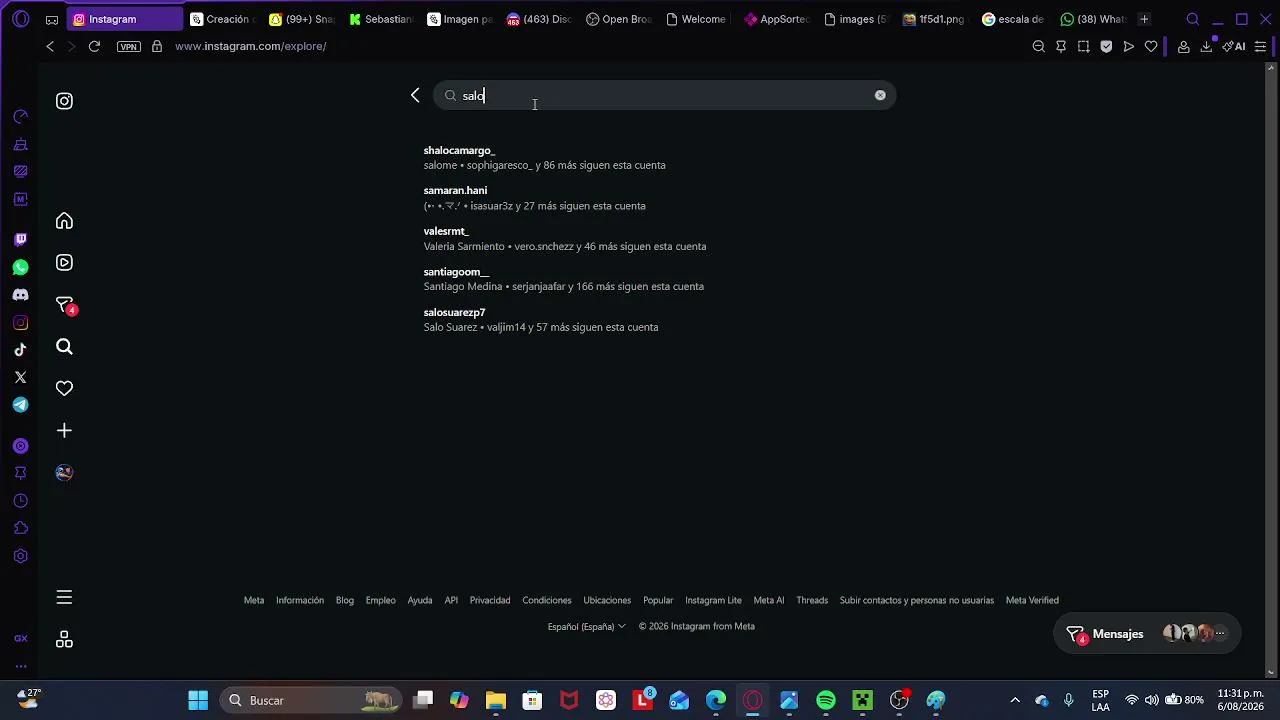The image size is (1280, 720).
Task: Open bookmarks heart icon in browser toolbar
Action: (1151, 46)
